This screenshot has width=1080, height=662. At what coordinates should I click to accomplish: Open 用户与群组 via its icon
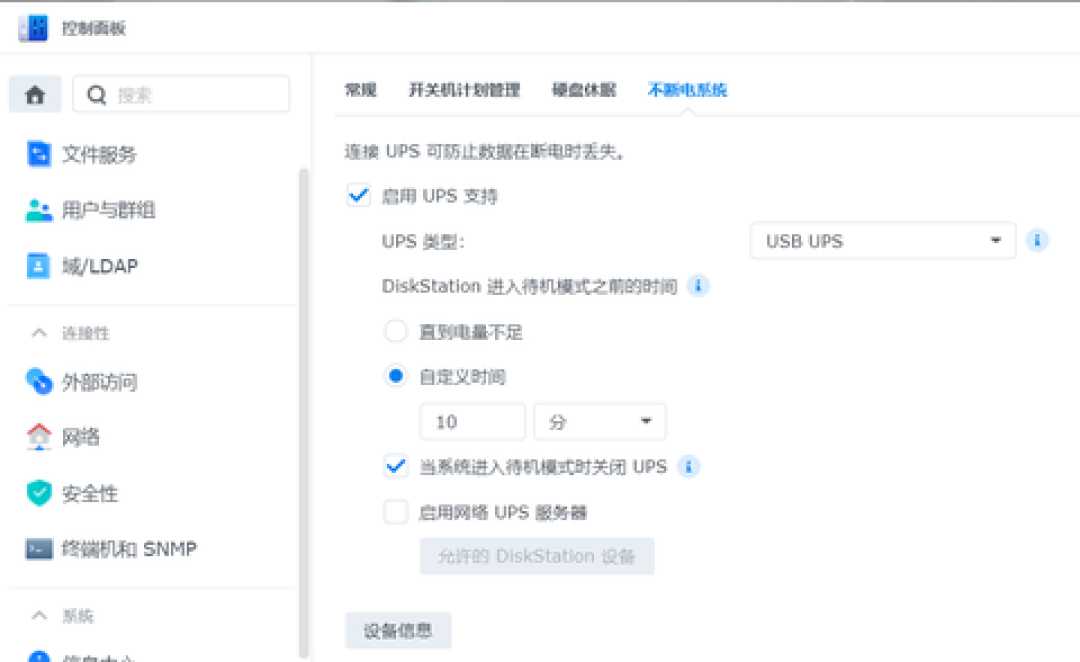tap(39, 210)
